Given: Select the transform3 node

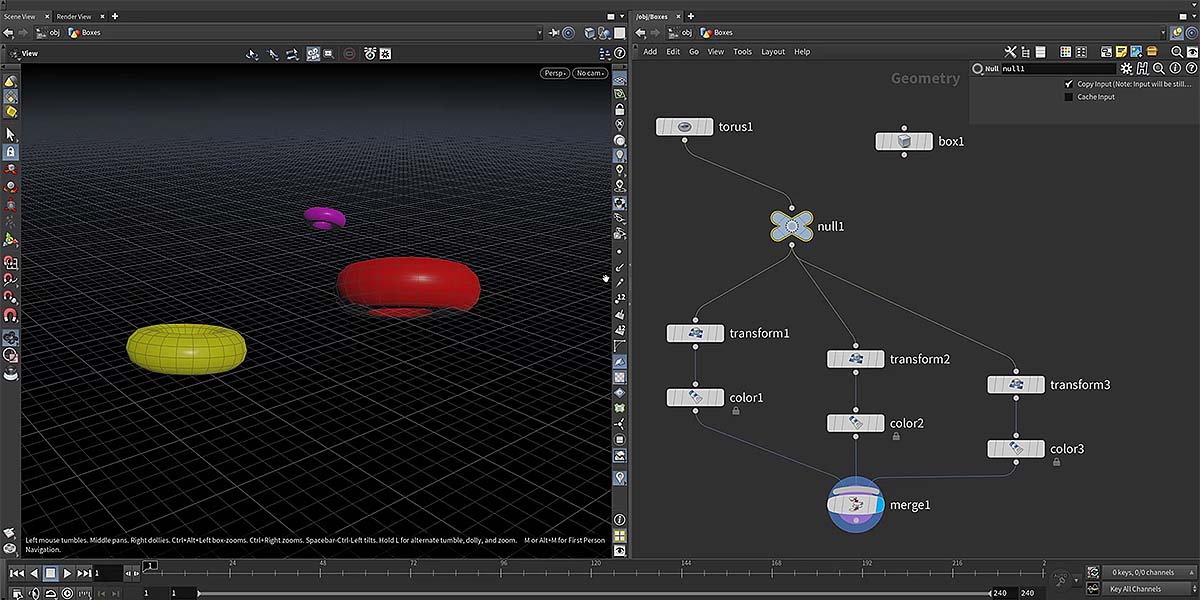Looking at the screenshot, I should click(x=1016, y=385).
